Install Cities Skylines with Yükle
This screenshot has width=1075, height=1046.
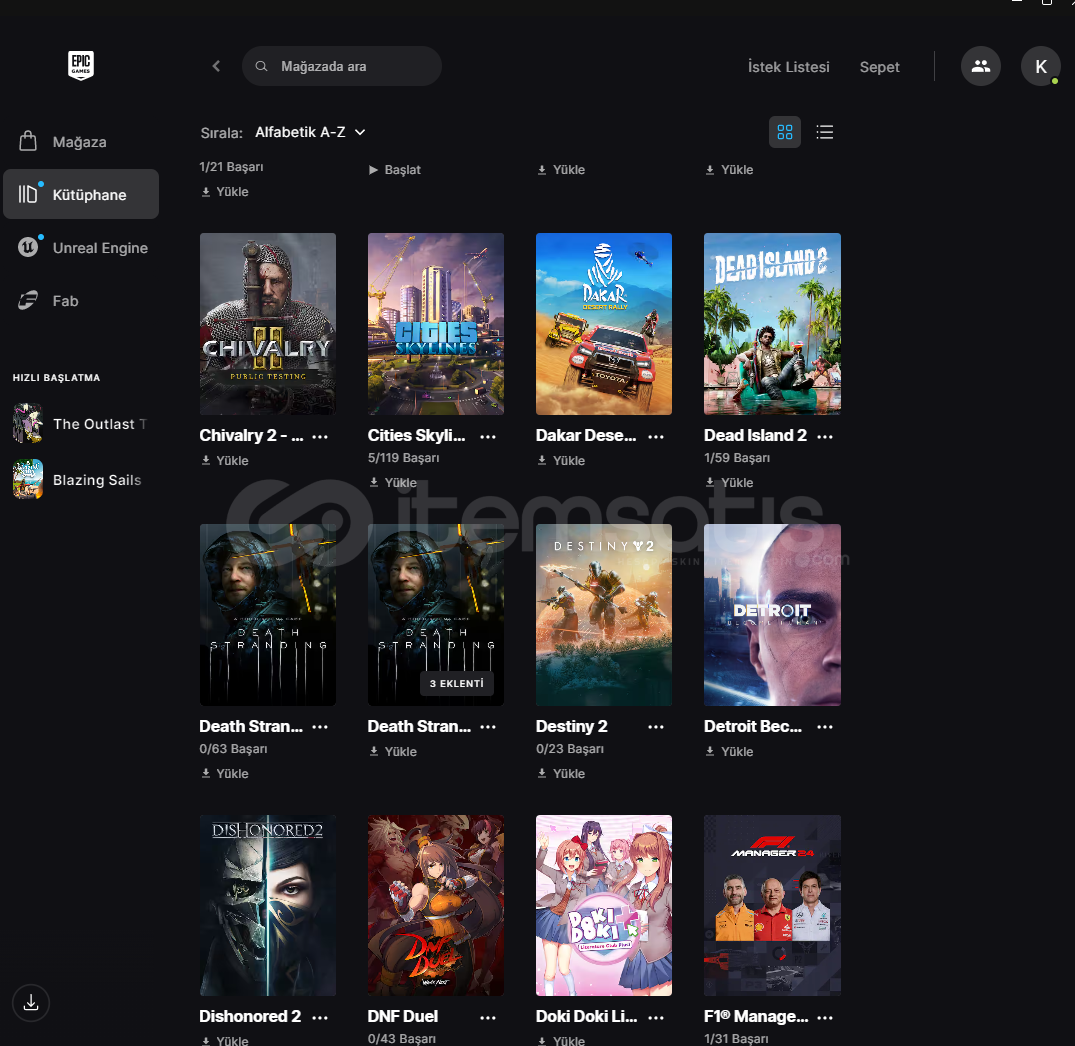(394, 483)
